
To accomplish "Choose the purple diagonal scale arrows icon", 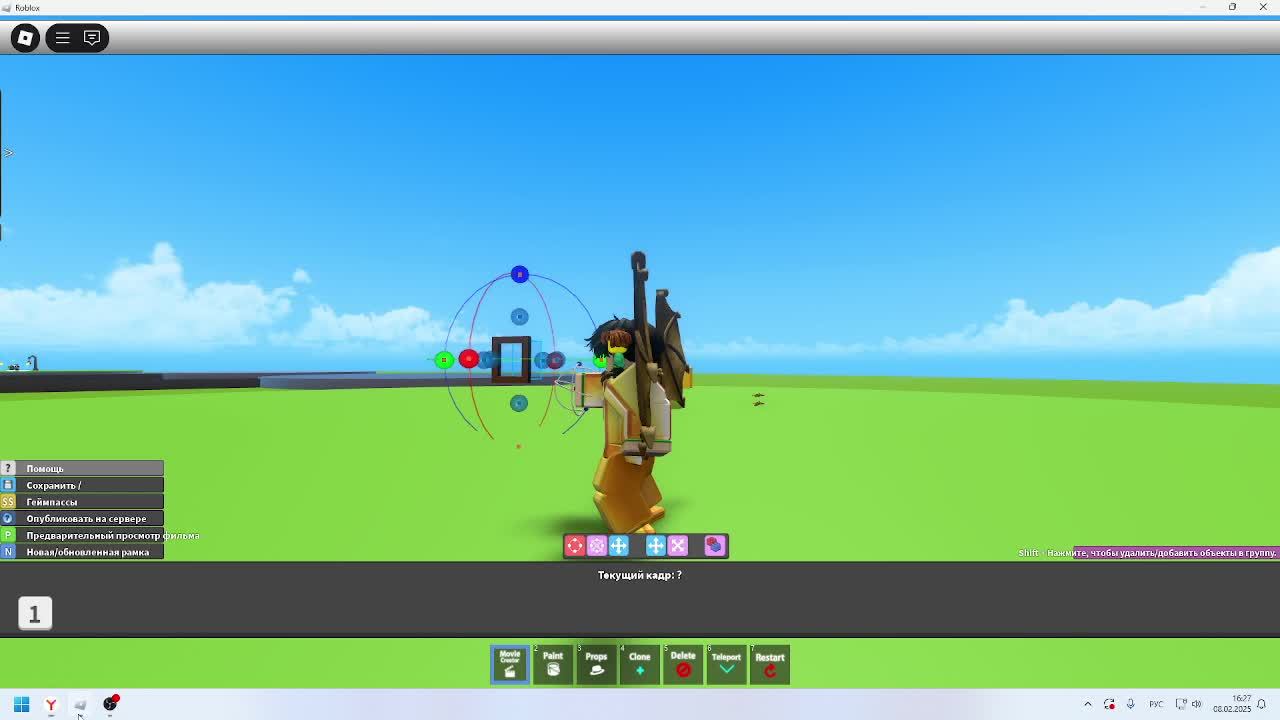I will [678, 545].
